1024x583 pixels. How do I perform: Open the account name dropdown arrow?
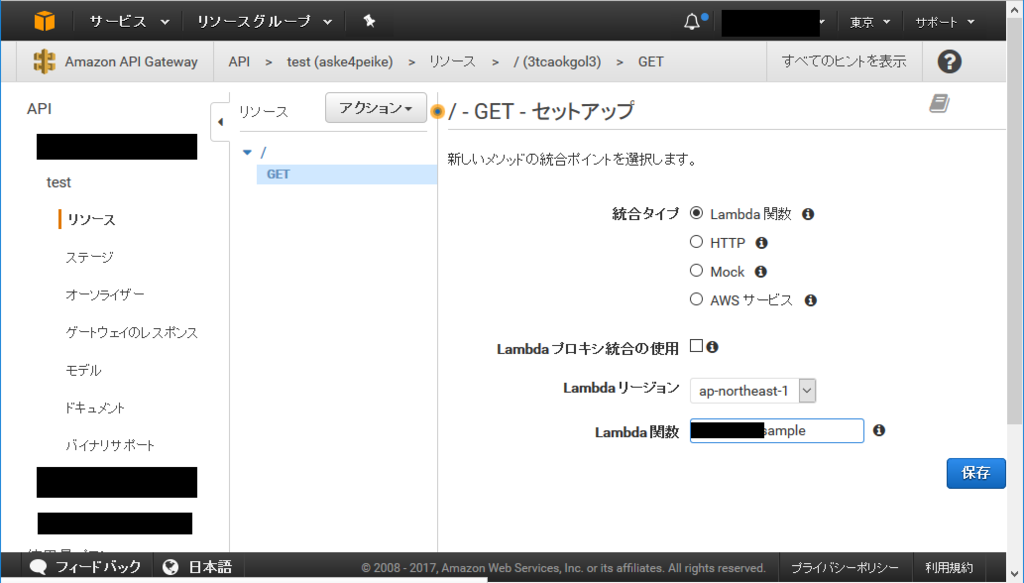tap(822, 22)
